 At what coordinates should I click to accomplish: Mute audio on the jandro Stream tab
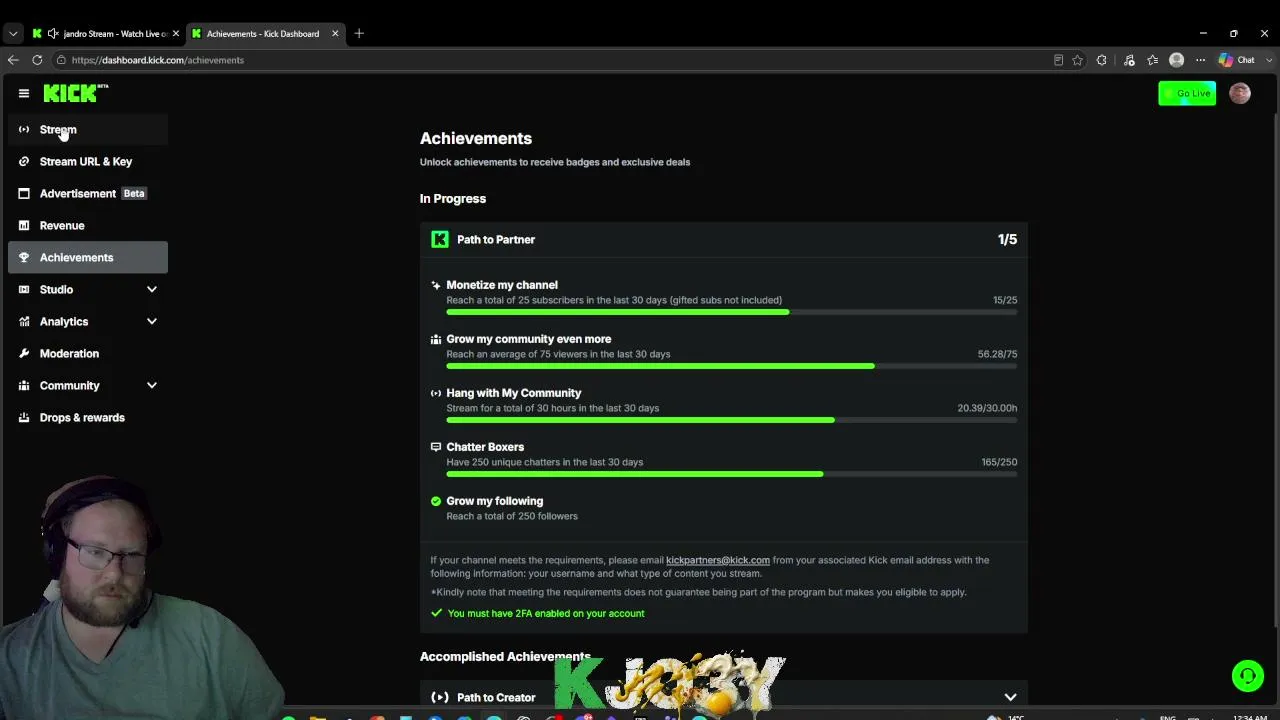pyautogui.click(x=53, y=34)
